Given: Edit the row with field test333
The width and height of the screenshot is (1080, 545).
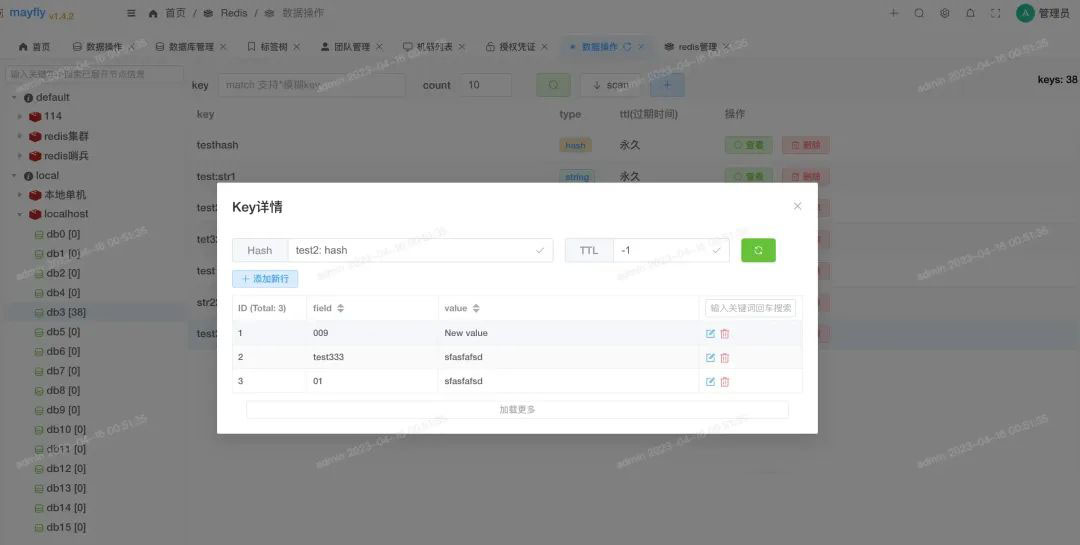Looking at the screenshot, I should click(710, 358).
